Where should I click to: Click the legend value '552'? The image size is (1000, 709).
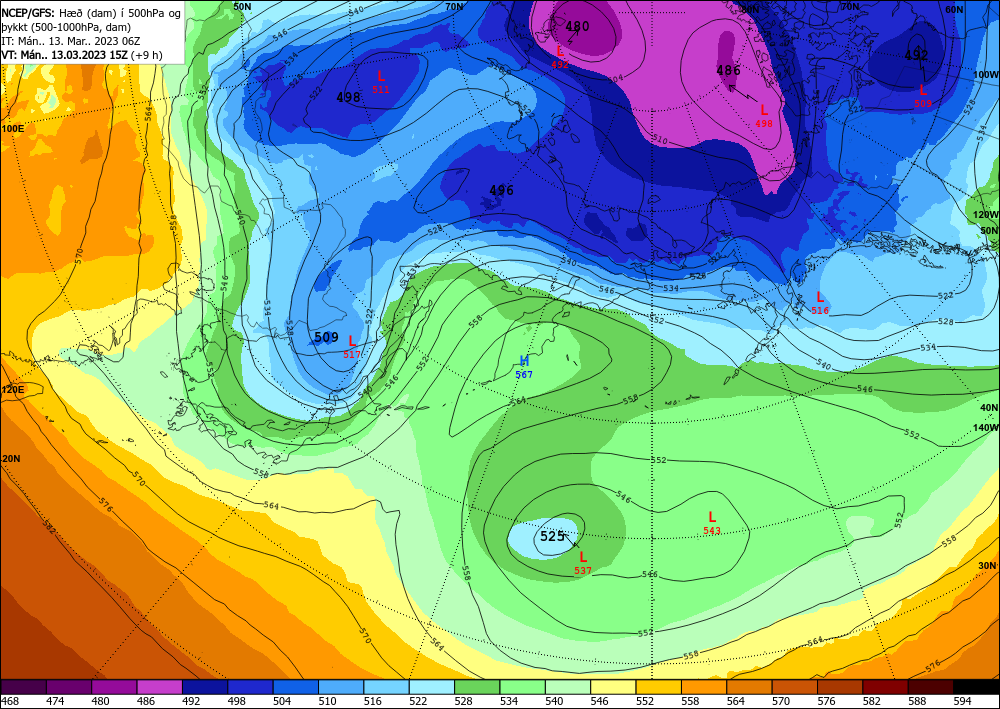click(x=647, y=701)
